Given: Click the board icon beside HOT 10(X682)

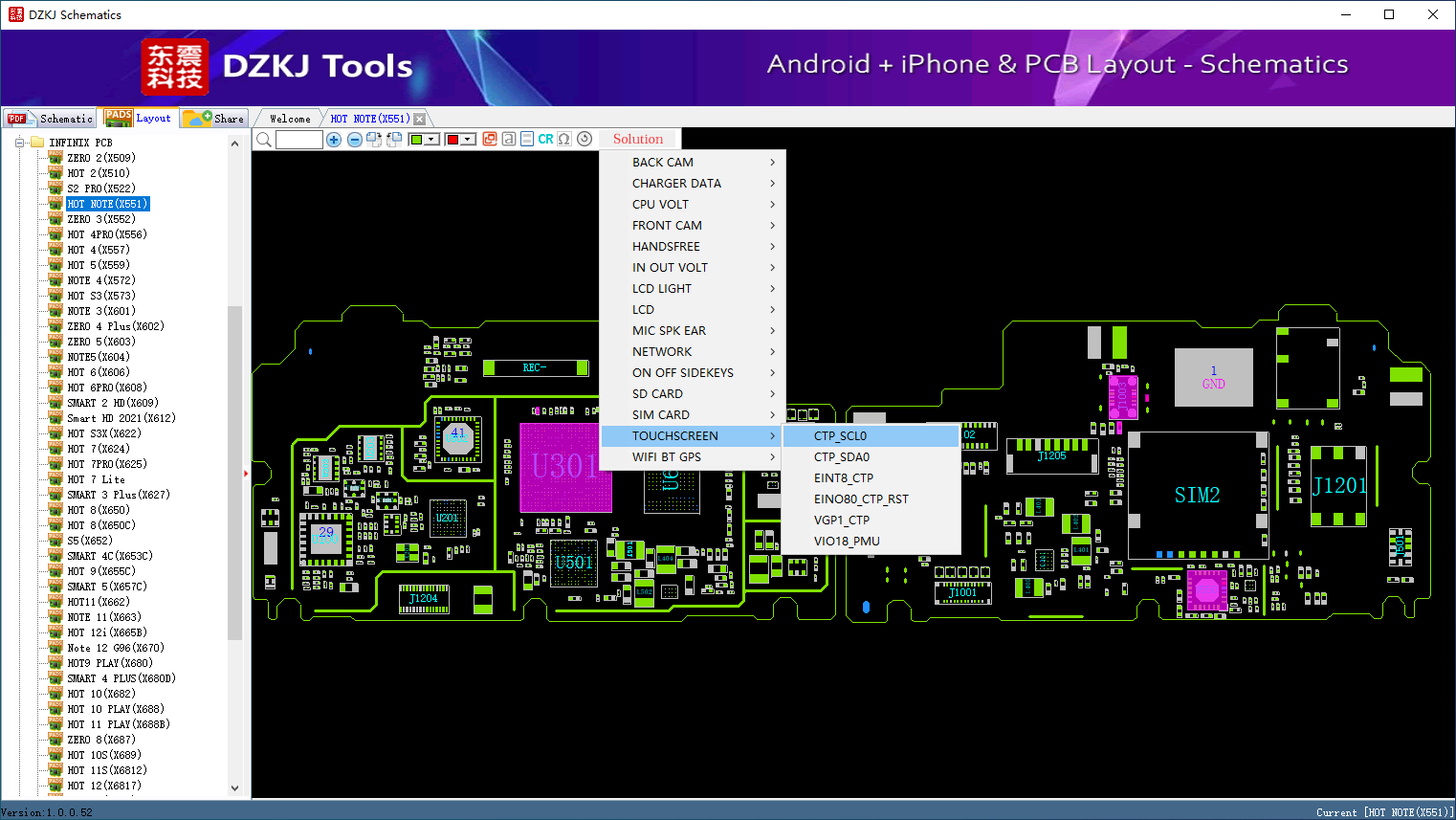Looking at the screenshot, I should pos(55,694).
